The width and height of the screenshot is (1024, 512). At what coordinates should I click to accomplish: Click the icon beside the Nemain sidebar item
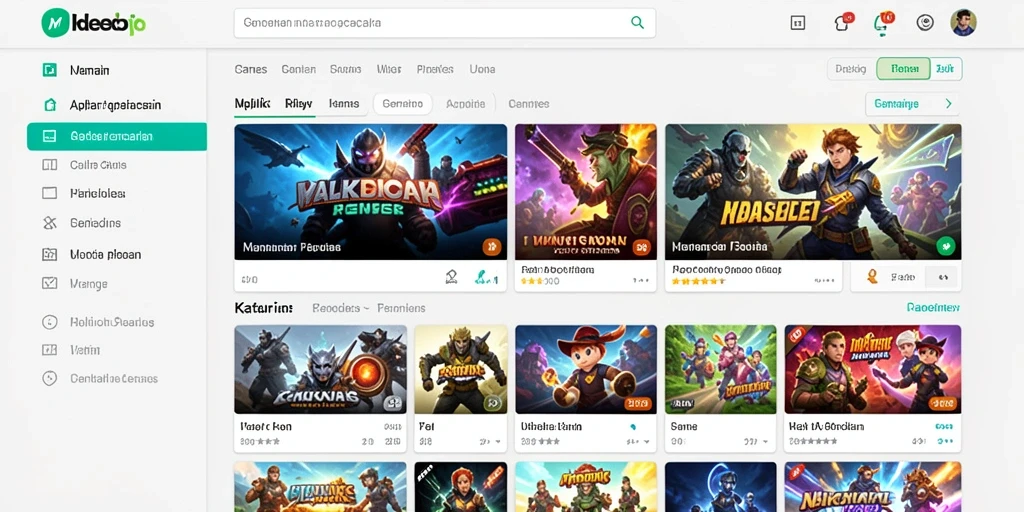click(x=49, y=70)
